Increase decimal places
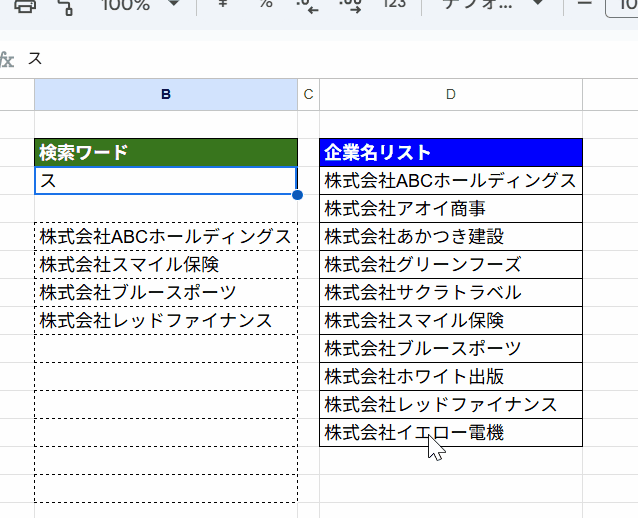This screenshot has height=518, width=638. click(350, 5)
